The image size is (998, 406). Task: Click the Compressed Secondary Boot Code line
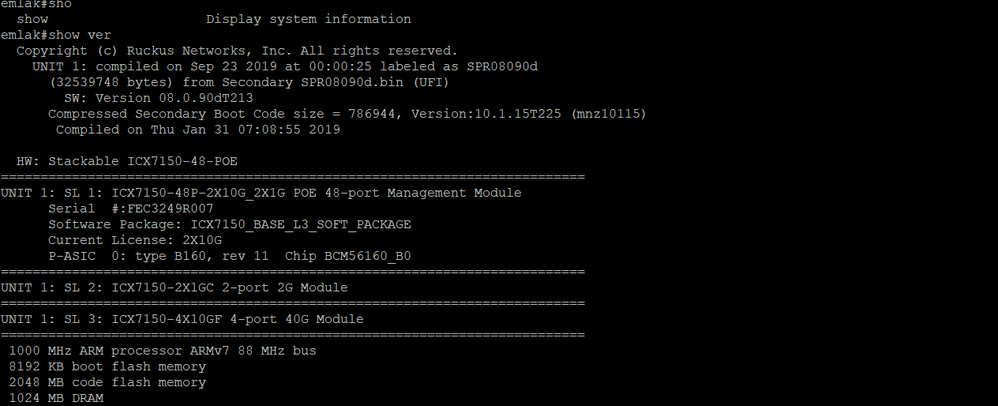pos(346,114)
